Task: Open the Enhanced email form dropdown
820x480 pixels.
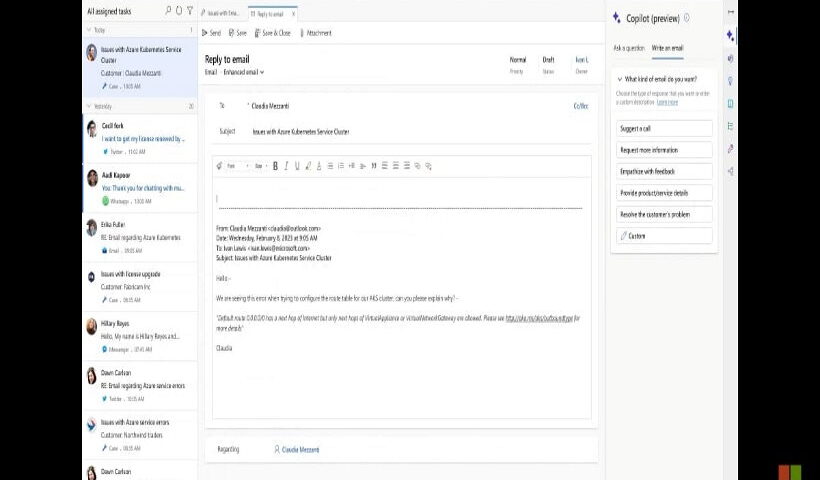Action: (x=244, y=72)
